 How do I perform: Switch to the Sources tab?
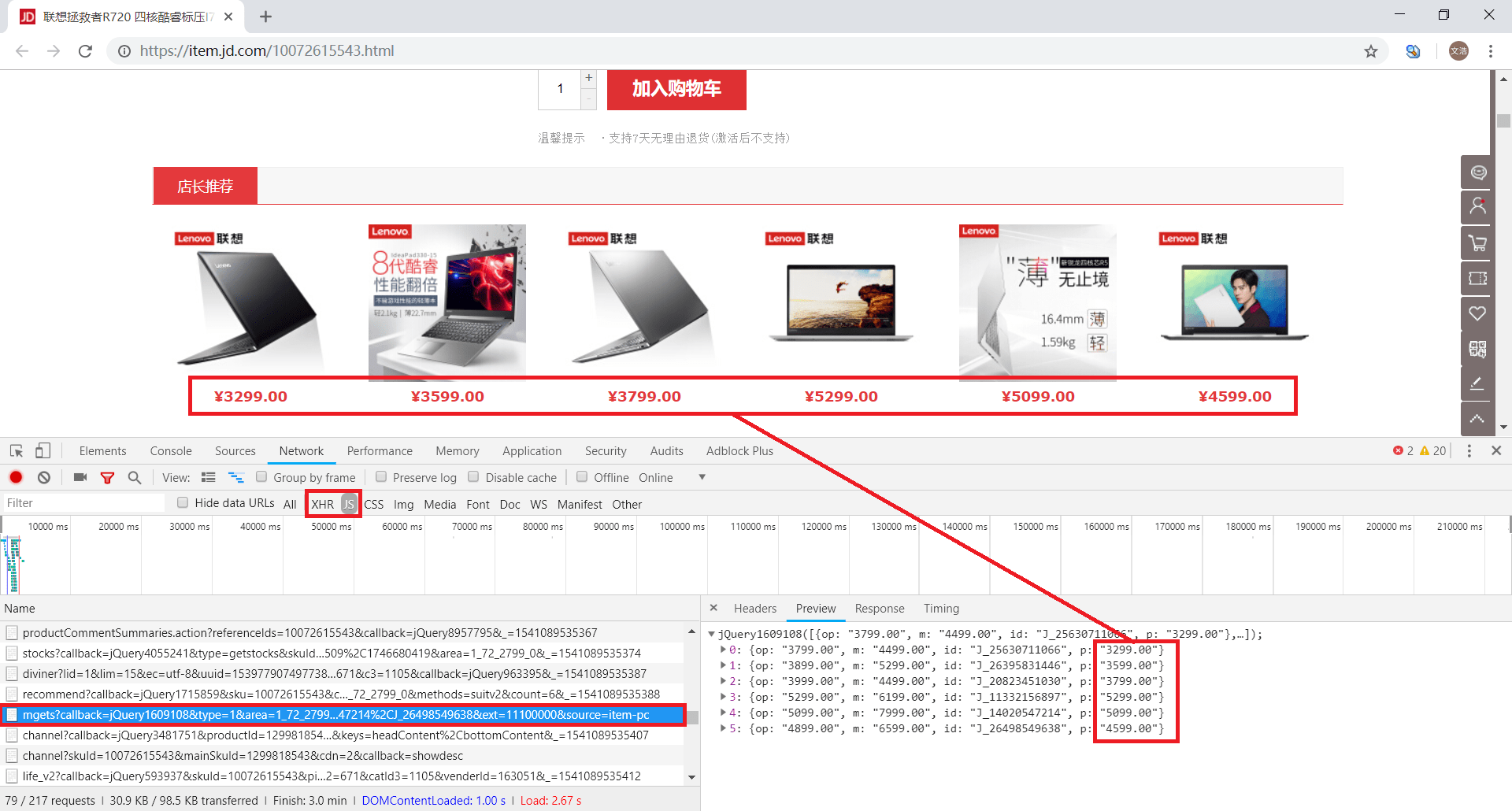[x=235, y=451]
